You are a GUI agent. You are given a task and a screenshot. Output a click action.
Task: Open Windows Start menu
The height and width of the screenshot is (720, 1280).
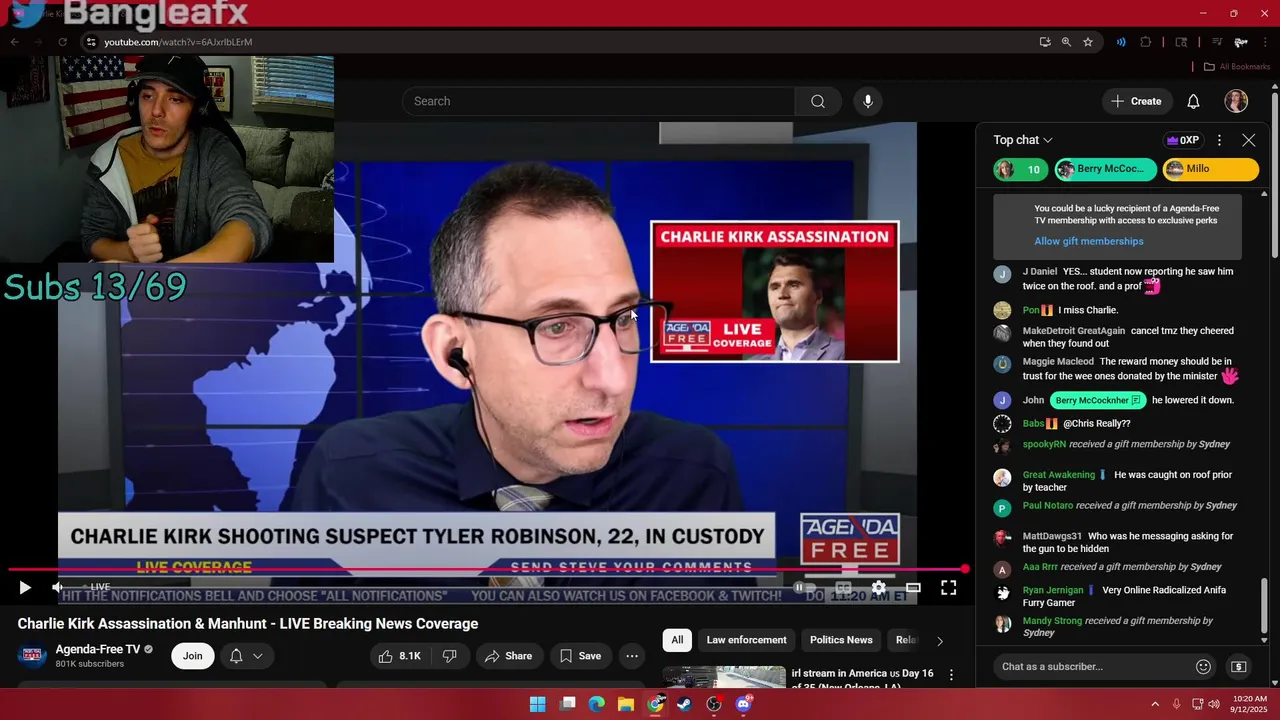pos(537,704)
